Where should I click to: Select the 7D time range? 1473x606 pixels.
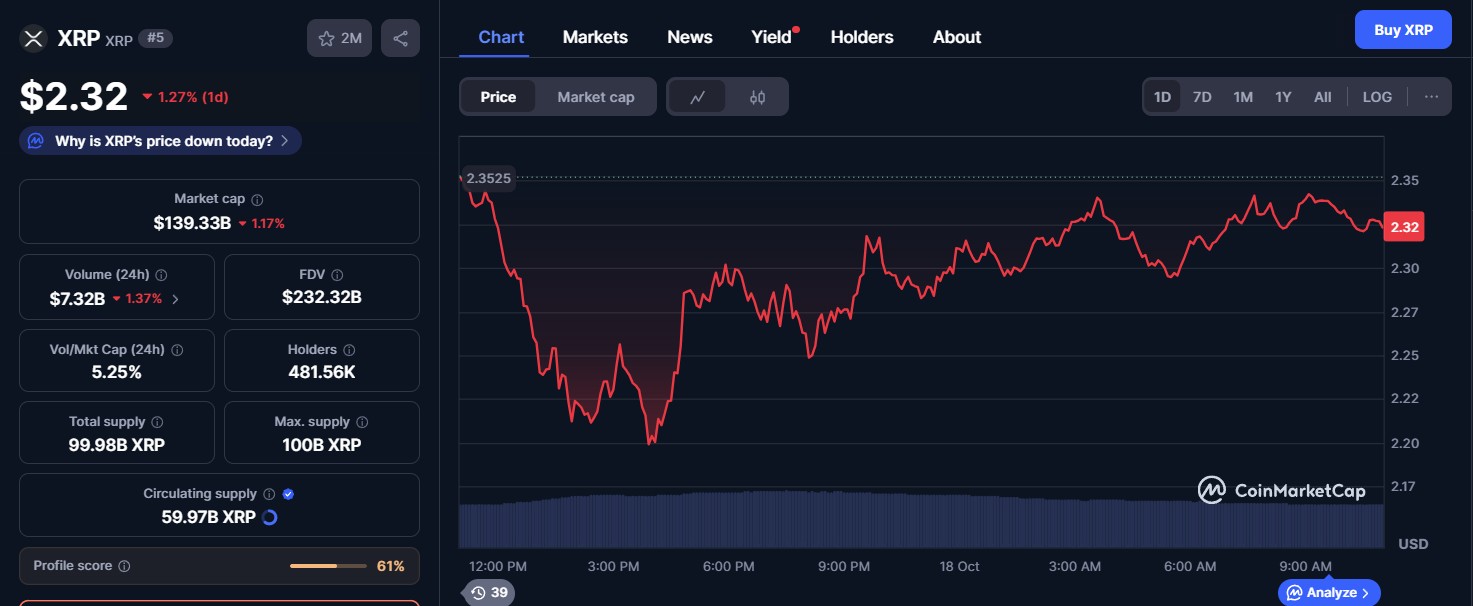(1202, 97)
